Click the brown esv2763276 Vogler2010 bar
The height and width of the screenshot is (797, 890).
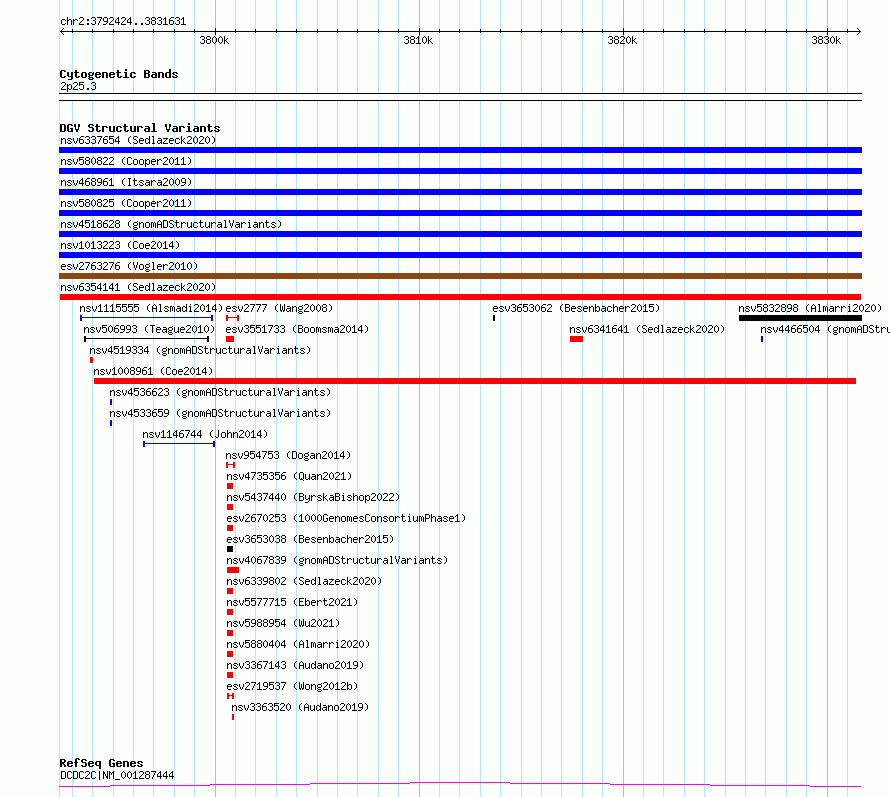(x=460, y=276)
